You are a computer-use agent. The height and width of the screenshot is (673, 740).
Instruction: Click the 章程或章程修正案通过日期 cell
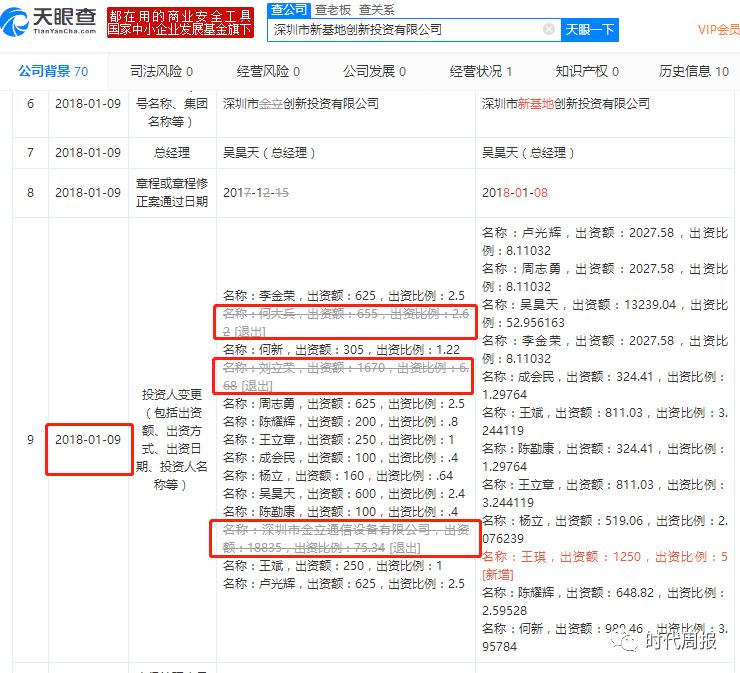tap(172, 193)
